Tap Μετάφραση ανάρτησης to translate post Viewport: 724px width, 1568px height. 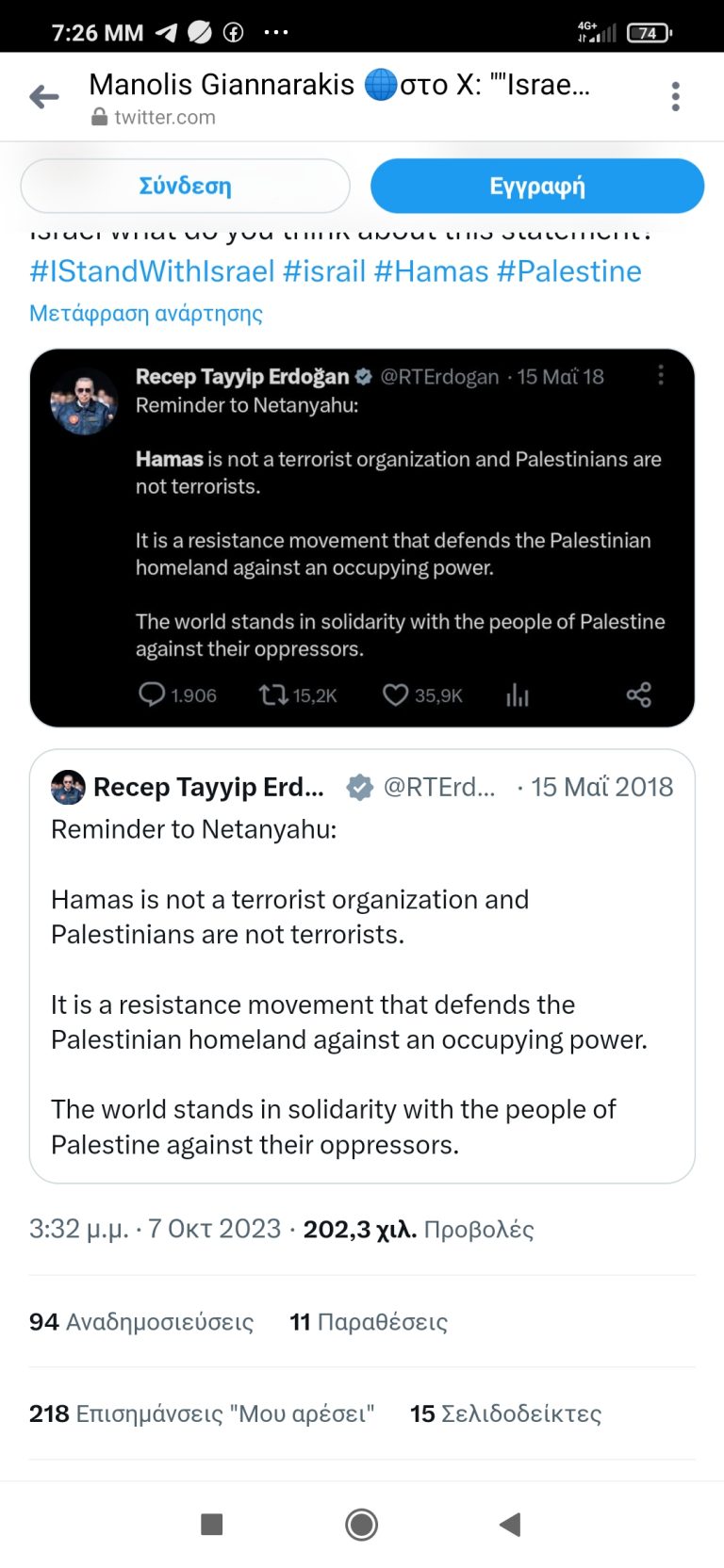[146, 313]
